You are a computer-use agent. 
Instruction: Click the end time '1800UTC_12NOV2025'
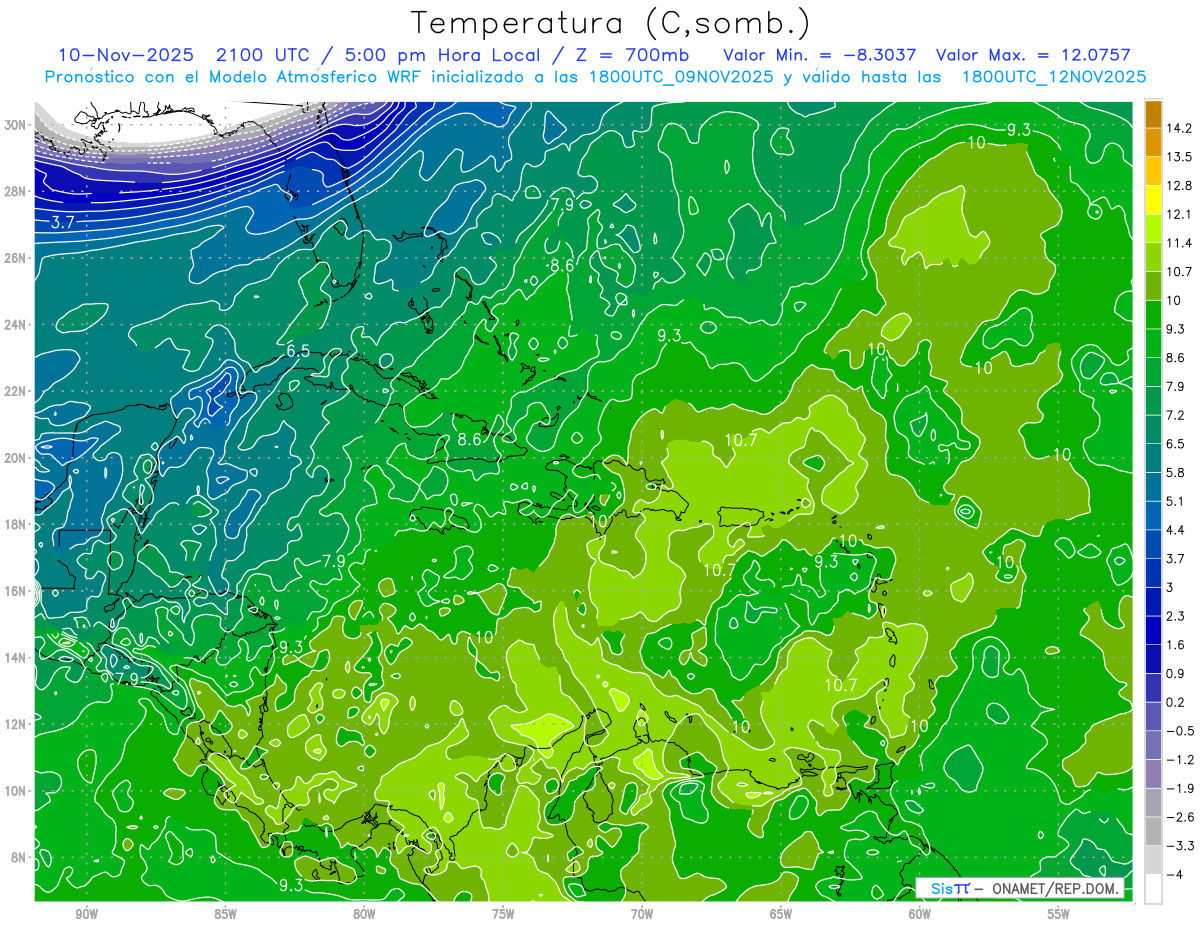coord(1054,77)
